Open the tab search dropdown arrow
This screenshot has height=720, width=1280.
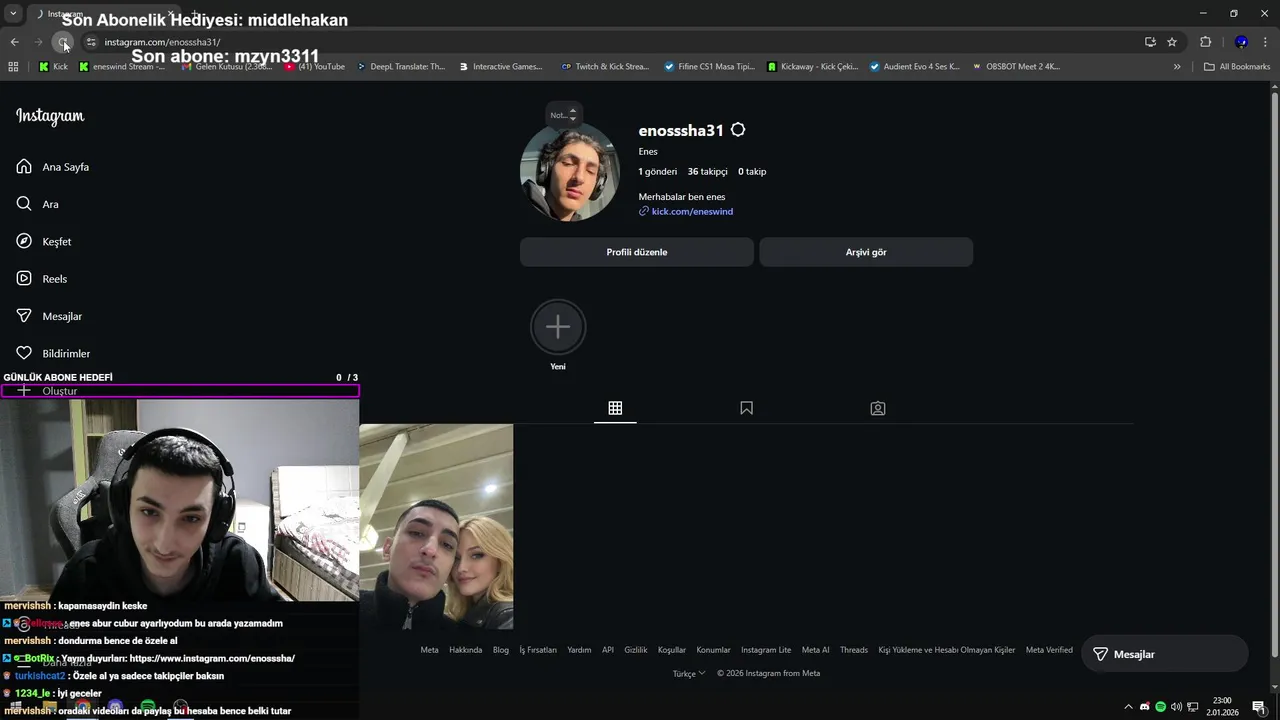[13, 14]
